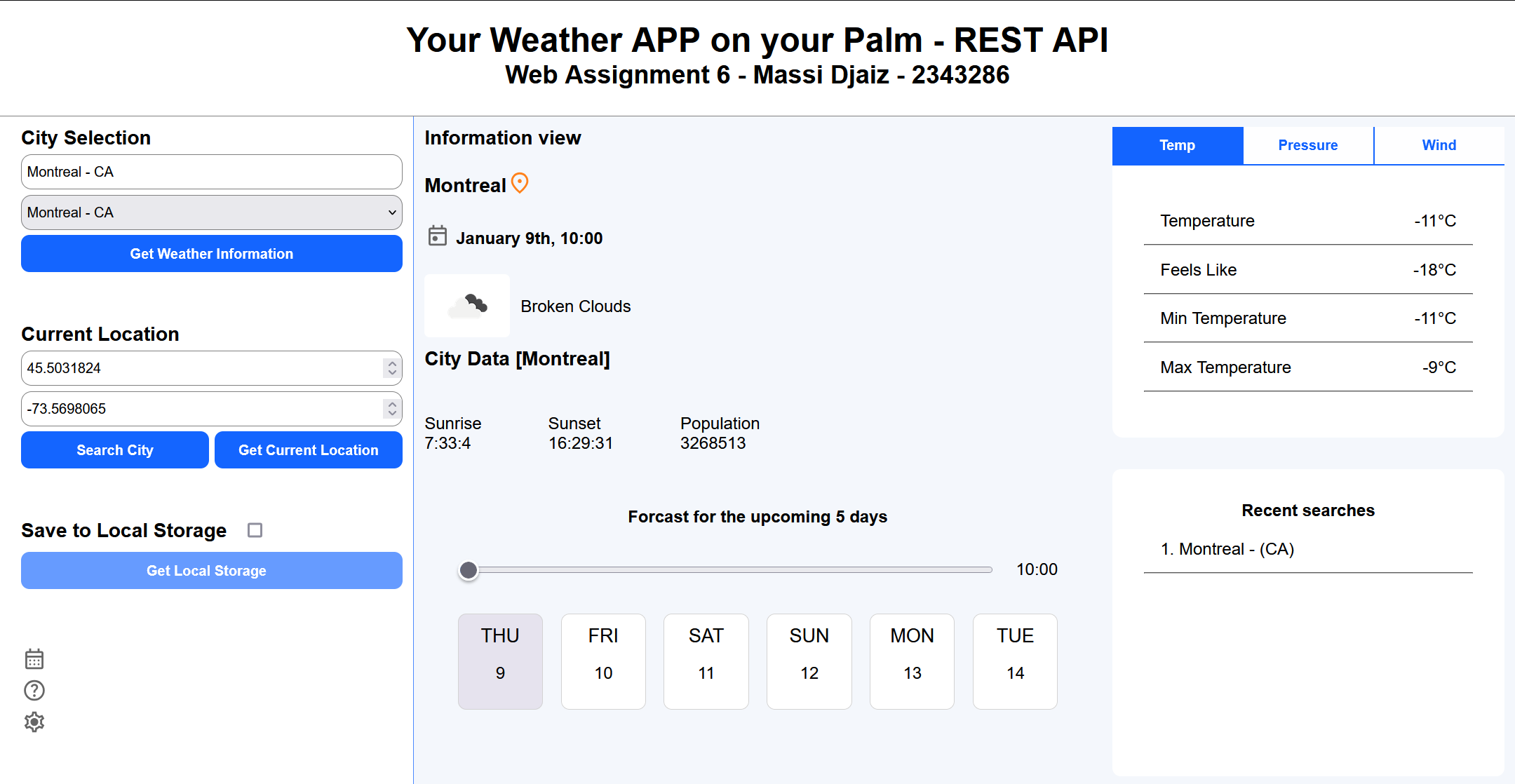Open the calendar icon in bottom-left sidebar

(34, 659)
